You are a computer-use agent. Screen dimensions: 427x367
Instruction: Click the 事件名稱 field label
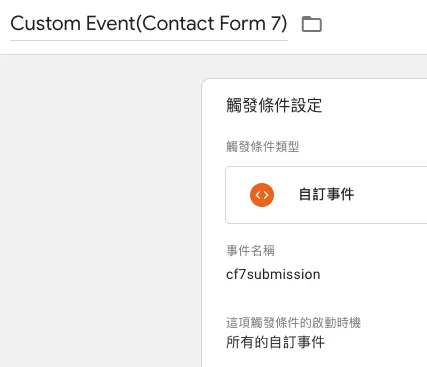pos(250,250)
